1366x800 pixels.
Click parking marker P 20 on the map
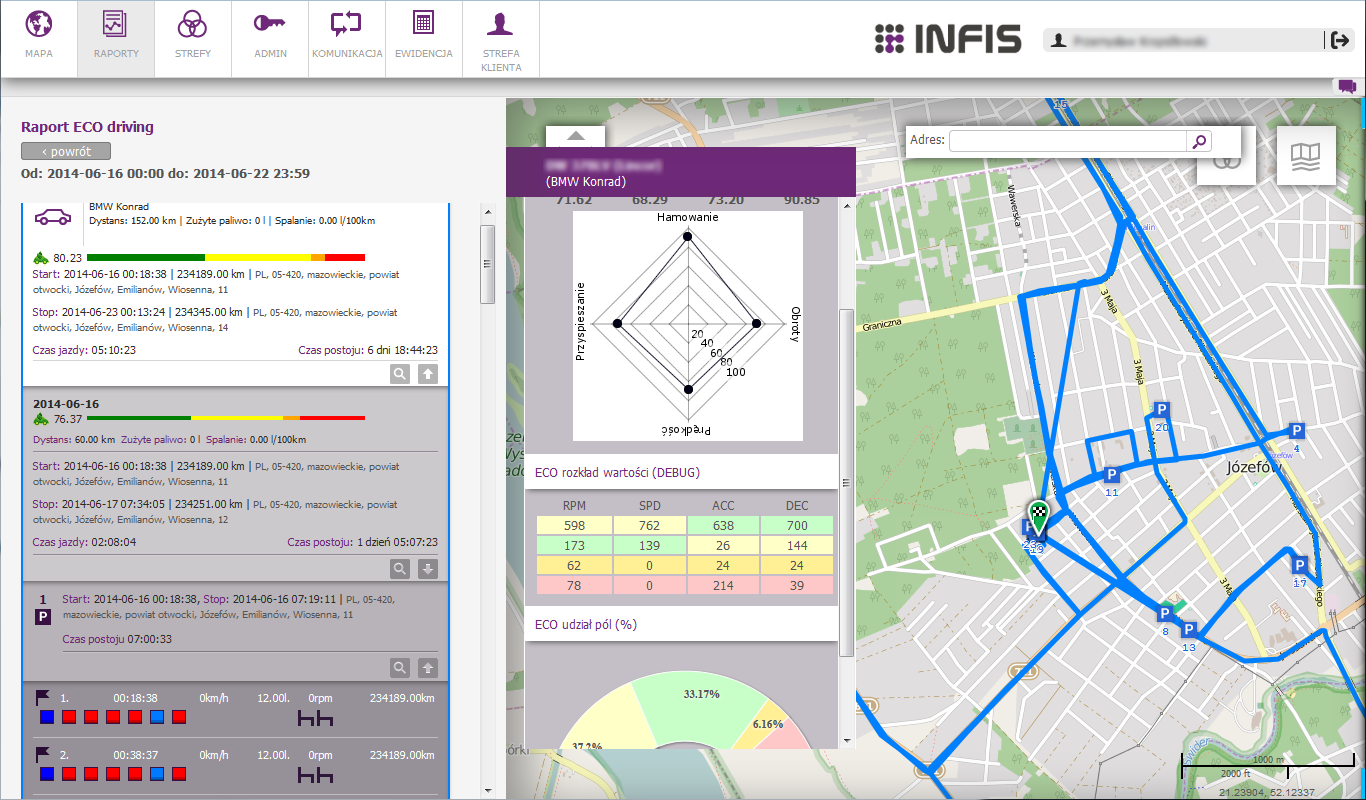point(1162,411)
